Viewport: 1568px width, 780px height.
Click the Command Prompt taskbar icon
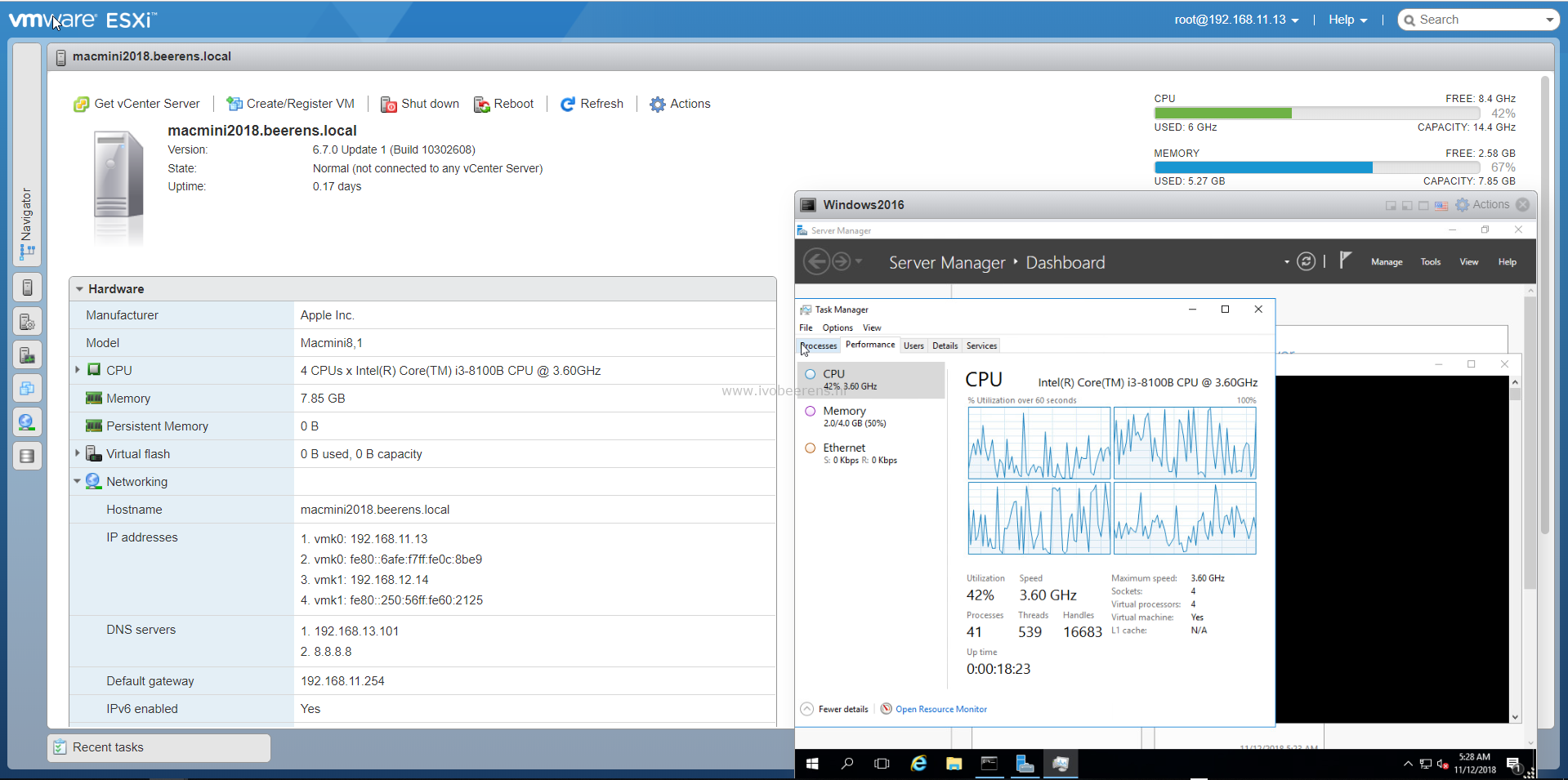[x=989, y=764]
